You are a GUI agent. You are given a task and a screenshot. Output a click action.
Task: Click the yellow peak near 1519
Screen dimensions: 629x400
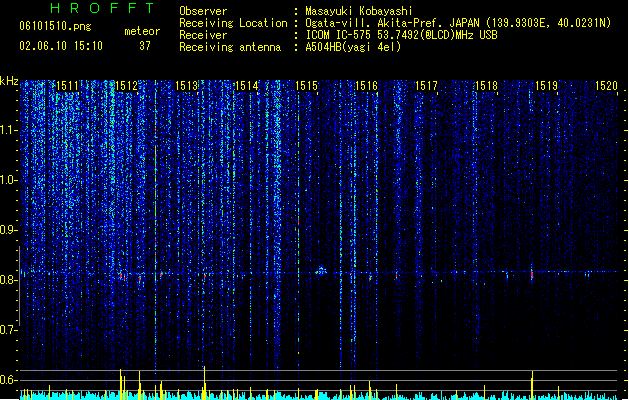[532, 385]
